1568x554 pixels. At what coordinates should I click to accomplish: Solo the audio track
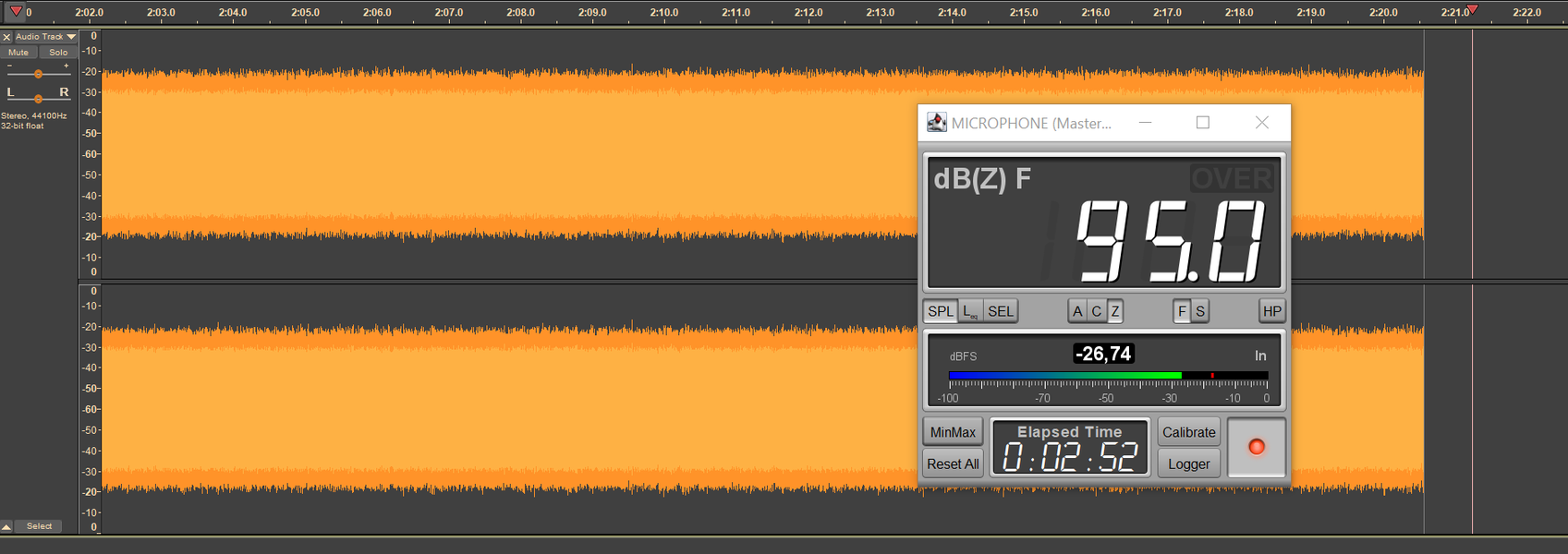tap(58, 53)
